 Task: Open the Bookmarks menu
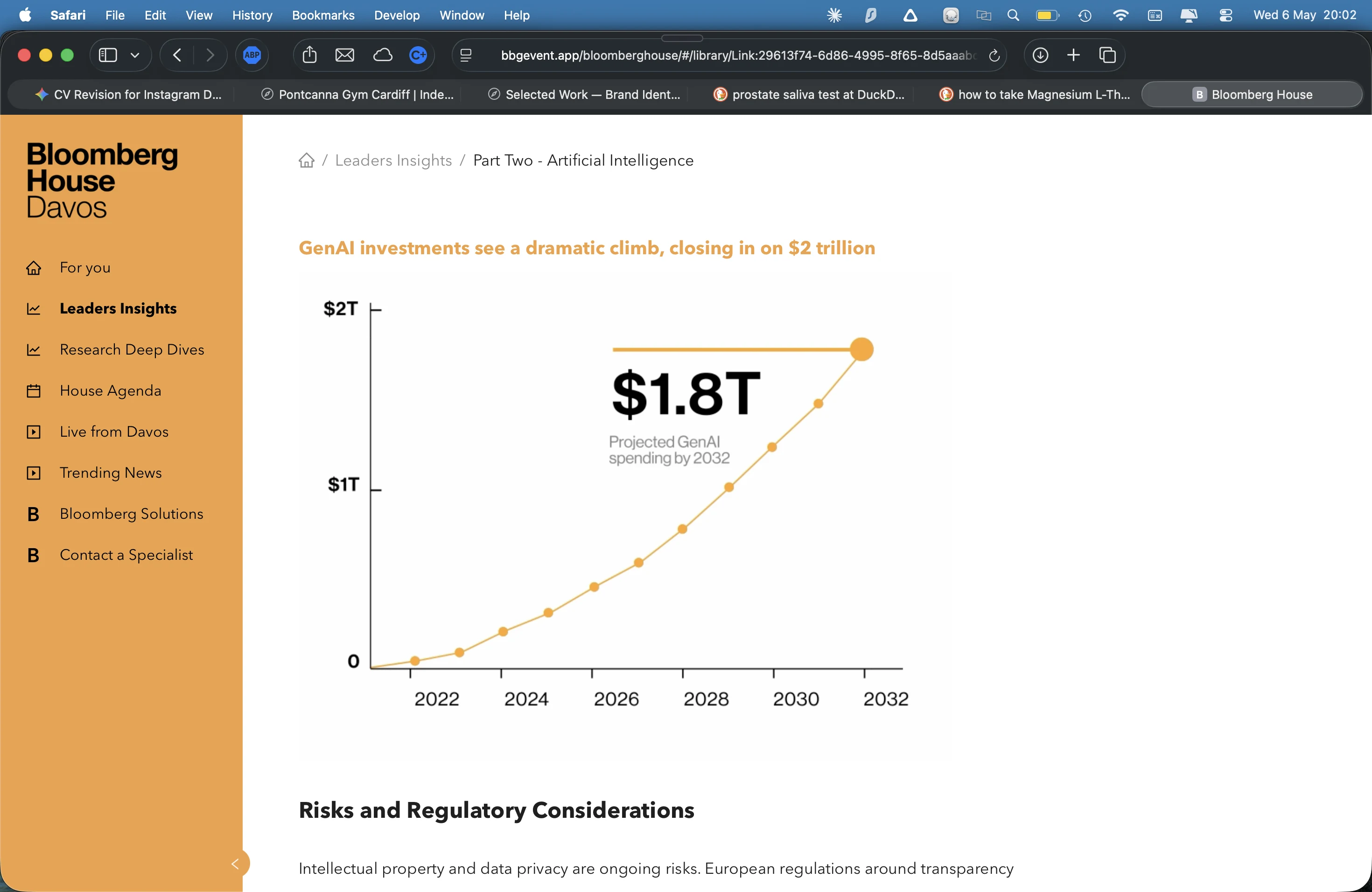point(323,15)
